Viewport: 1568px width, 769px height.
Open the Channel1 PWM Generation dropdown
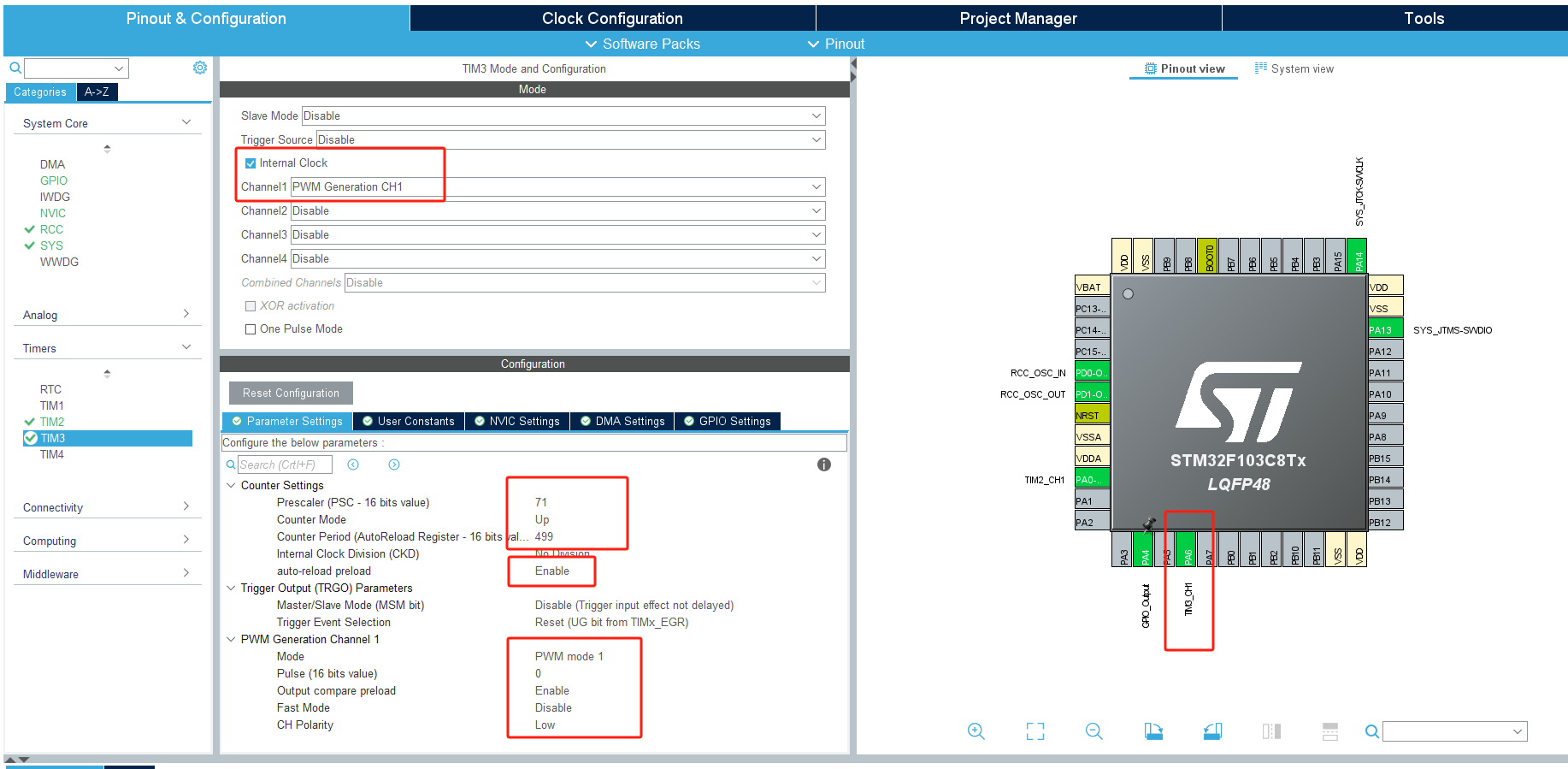[x=557, y=186]
